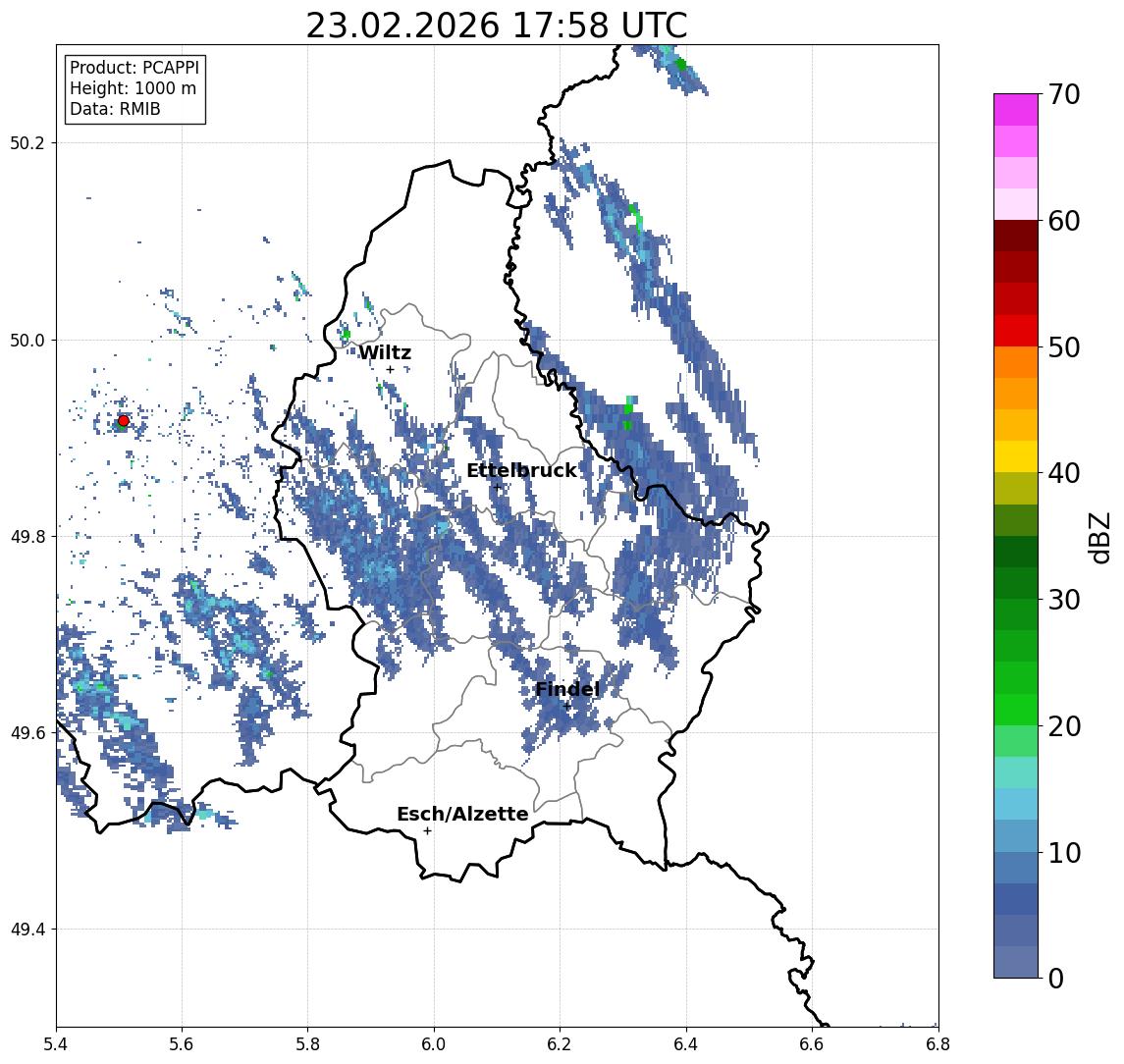Image resolution: width=1124 pixels, height=1064 pixels.
Task: Click the latitude 50.0 axis label
Action: click(27, 340)
